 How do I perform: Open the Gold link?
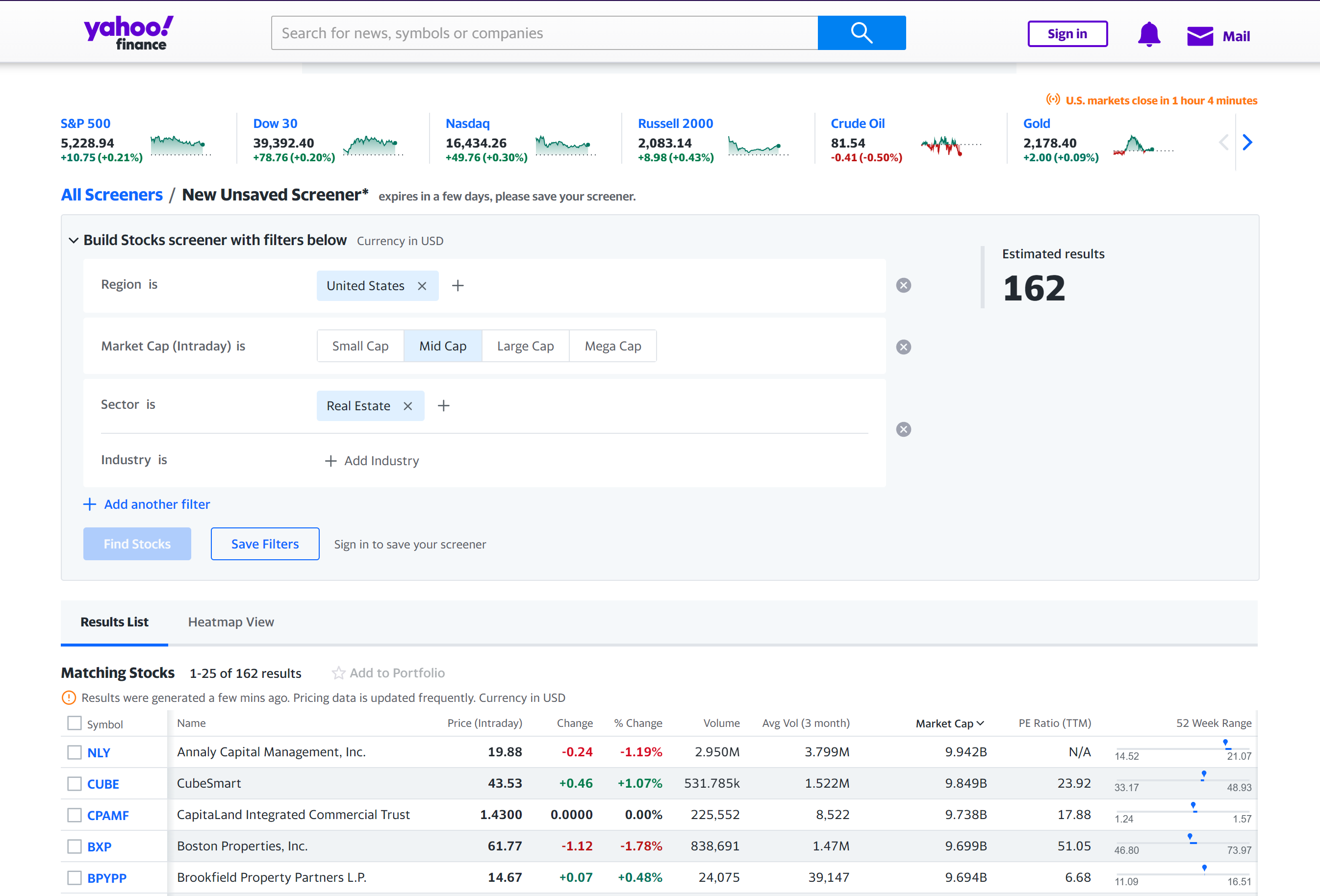(x=1037, y=123)
